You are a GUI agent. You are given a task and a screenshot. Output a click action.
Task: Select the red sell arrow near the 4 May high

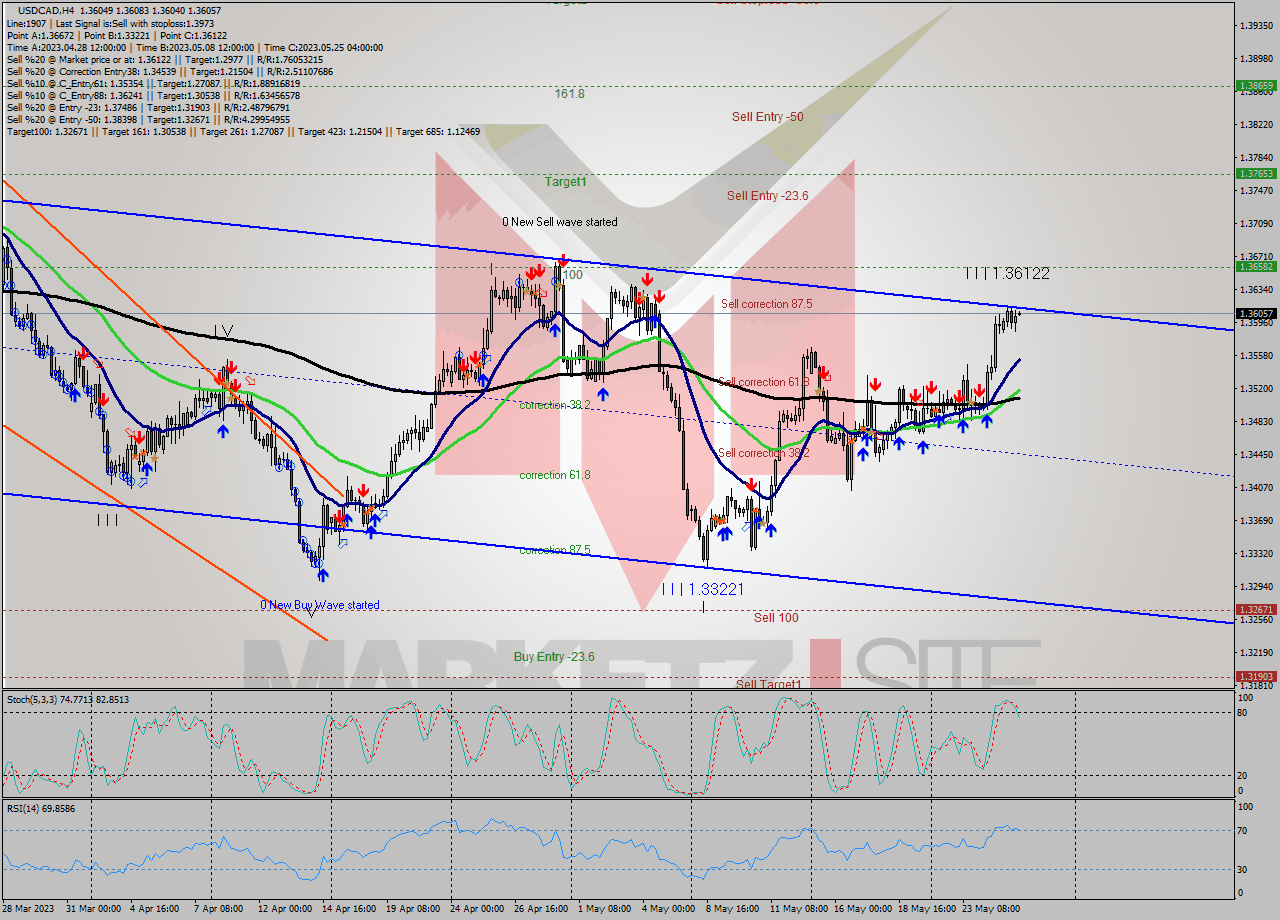[x=660, y=297]
